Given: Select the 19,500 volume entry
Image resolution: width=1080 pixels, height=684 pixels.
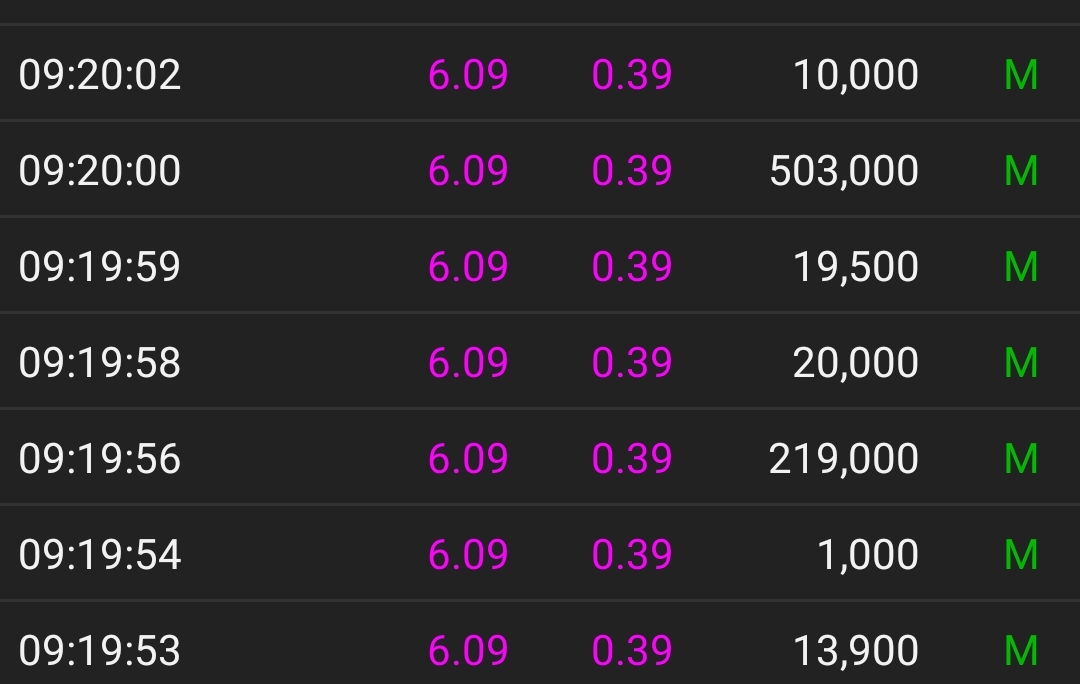Looking at the screenshot, I should pos(856,267).
